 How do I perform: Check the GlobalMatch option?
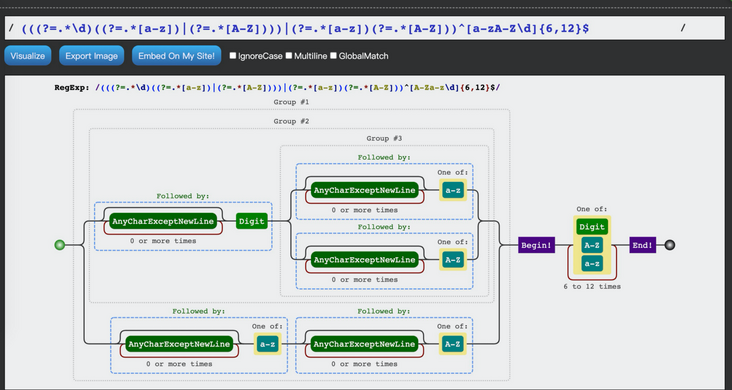(333, 56)
